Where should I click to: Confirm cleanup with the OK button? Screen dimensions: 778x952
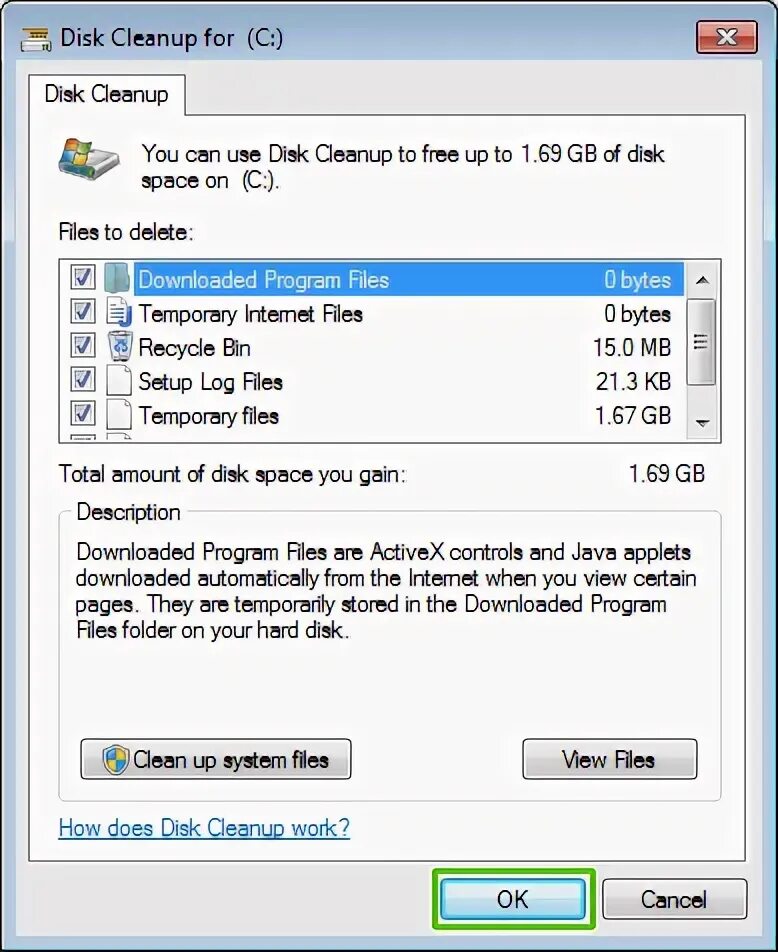[x=513, y=899]
